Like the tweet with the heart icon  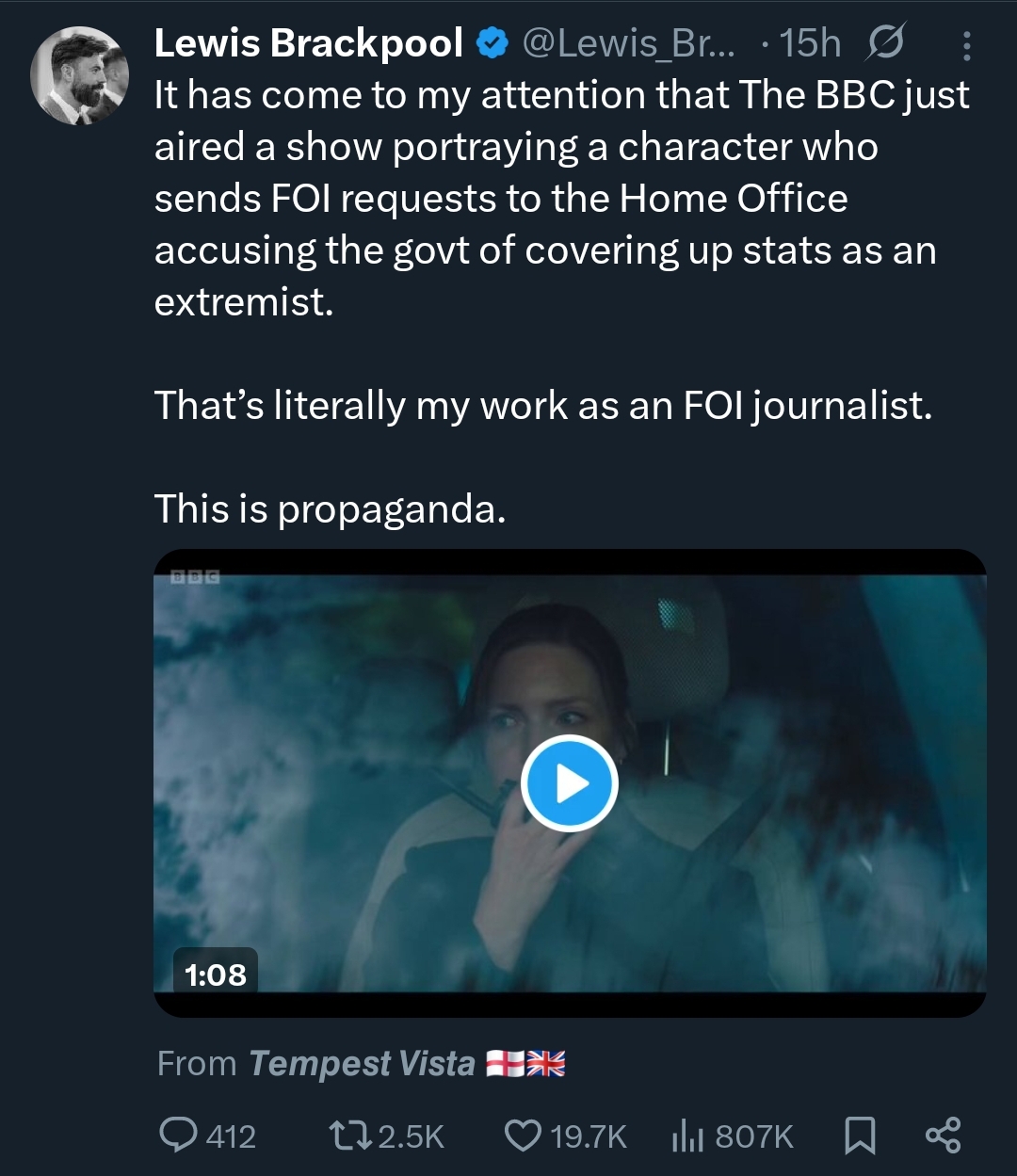pos(523,1135)
